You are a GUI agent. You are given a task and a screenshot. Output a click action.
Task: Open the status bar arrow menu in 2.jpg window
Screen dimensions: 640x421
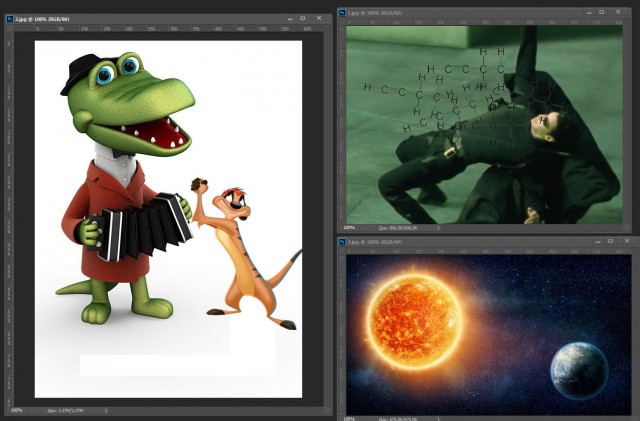pos(106,411)
